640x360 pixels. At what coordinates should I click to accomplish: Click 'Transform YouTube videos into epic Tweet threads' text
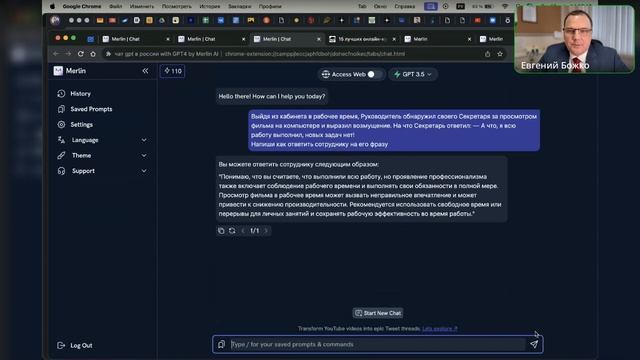click(359, 329)
